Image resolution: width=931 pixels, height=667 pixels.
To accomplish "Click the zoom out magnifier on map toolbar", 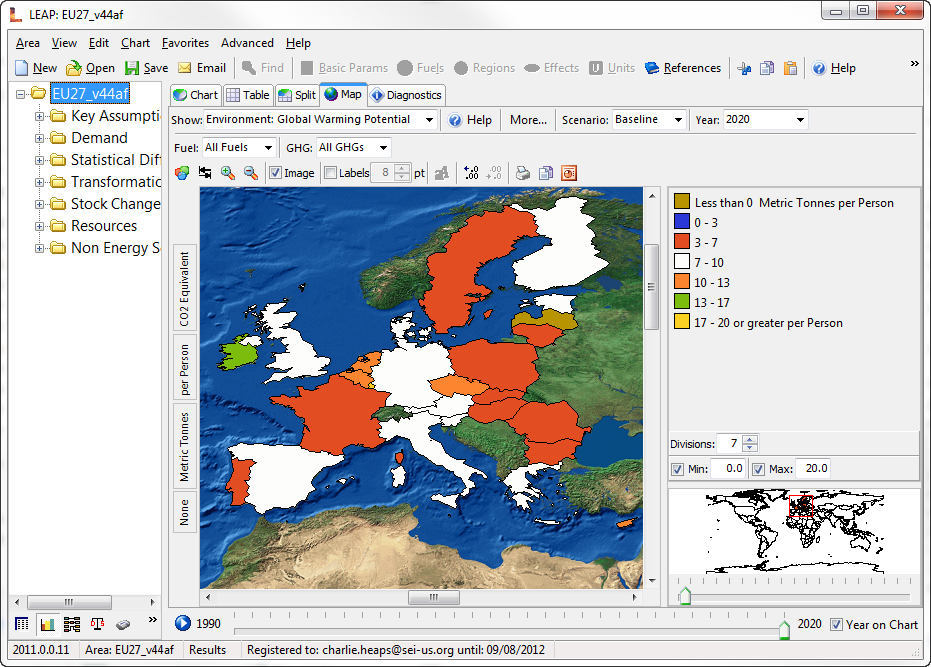I will point(251,173).
